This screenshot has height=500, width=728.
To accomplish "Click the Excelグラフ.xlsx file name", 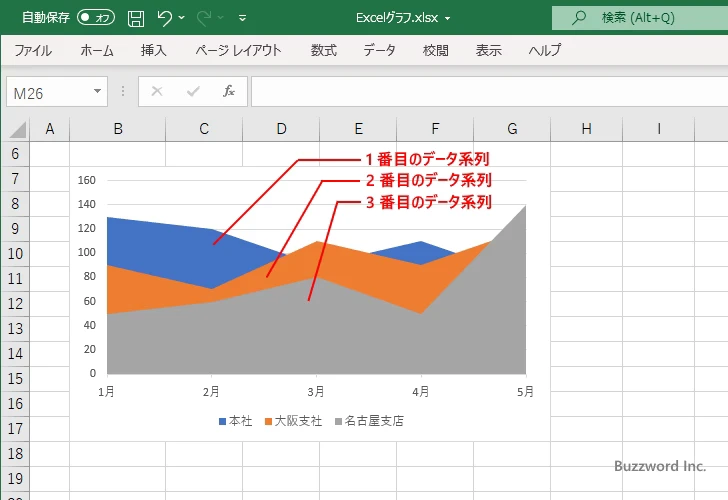I will tap(398, 17).
